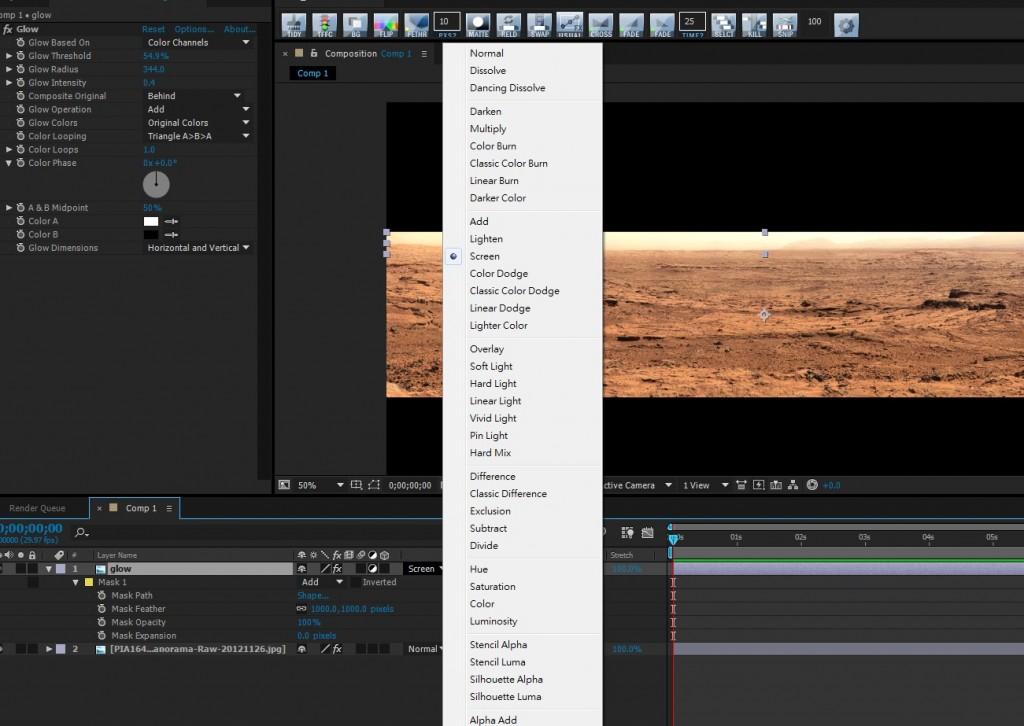The image size is (1024, 726).
Task: Choose Overlay from the blending mode menu
Action: pos(487,349)
